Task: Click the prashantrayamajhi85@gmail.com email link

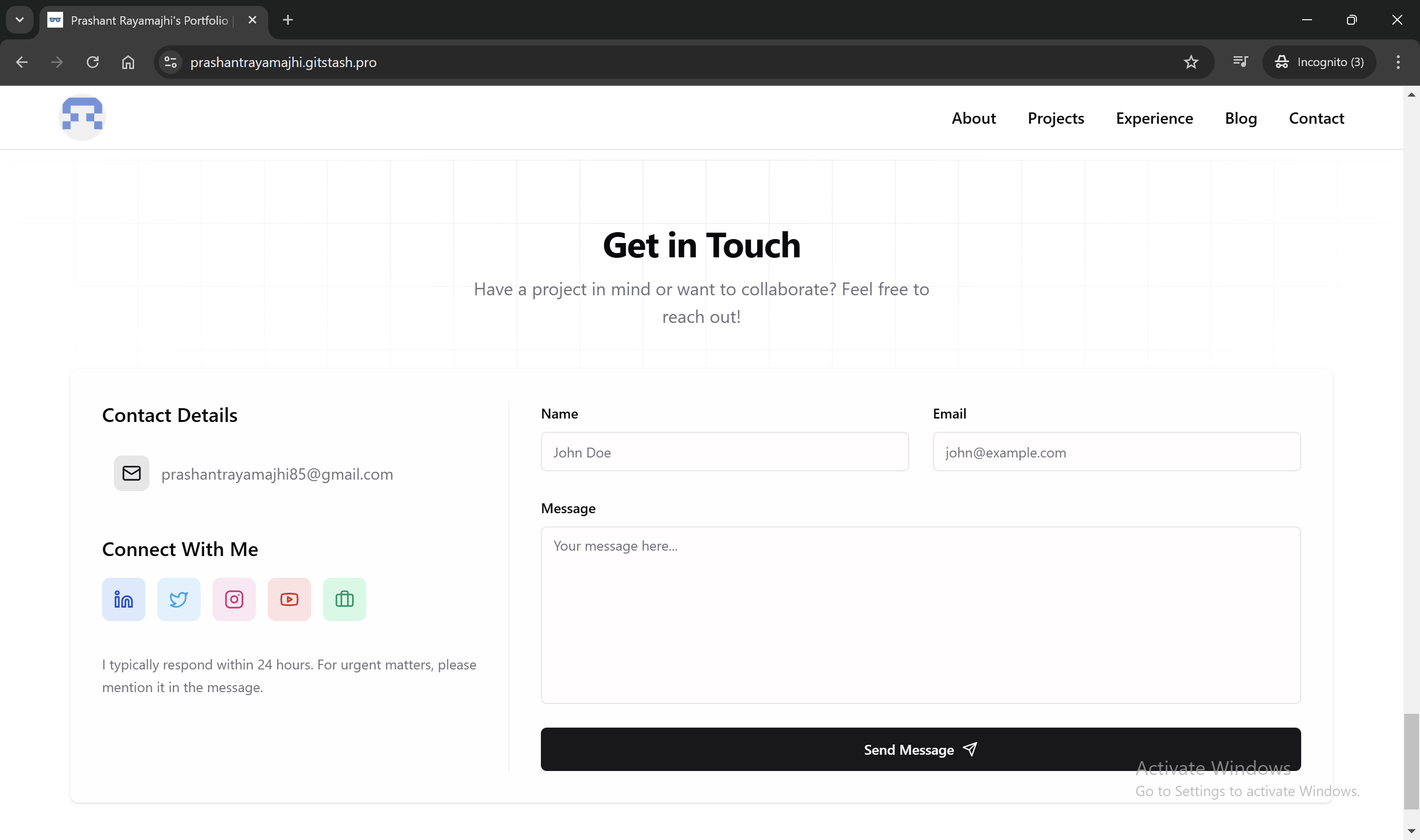Action: click(276, 474)
